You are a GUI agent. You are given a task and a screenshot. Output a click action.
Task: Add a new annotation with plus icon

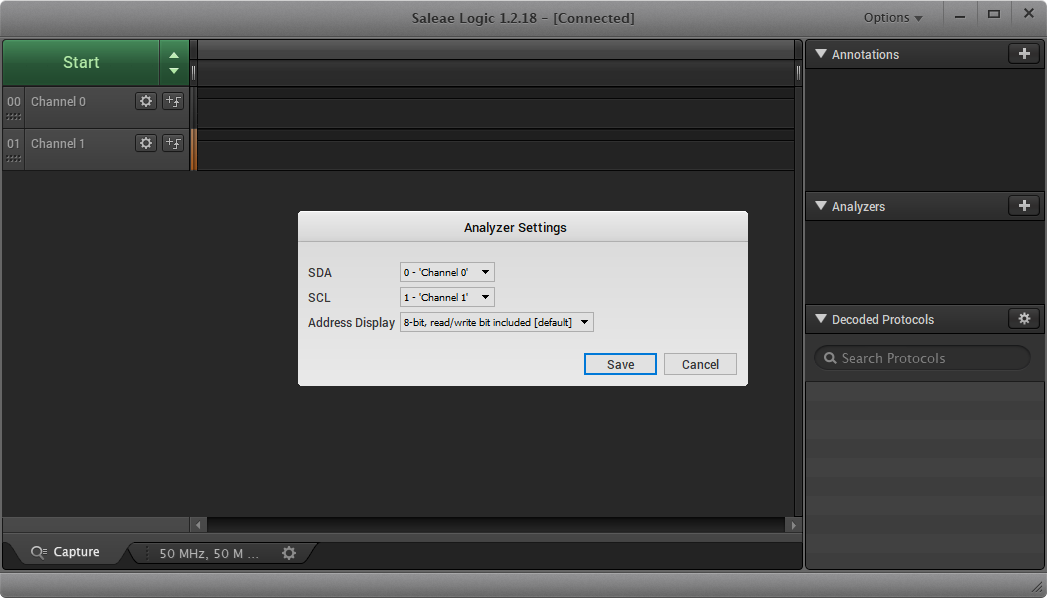[1023, 54]
